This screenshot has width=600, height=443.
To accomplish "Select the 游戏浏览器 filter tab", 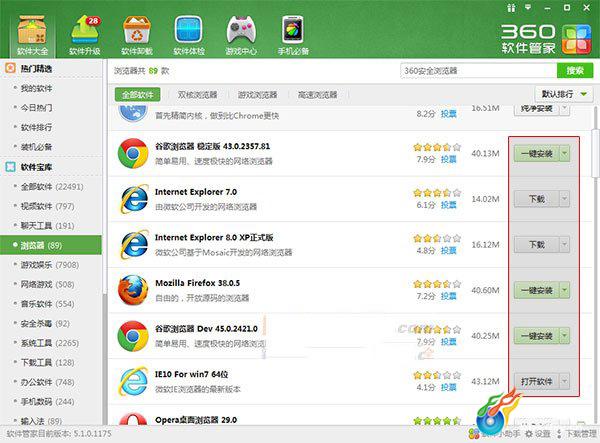I will pos(258,94).
